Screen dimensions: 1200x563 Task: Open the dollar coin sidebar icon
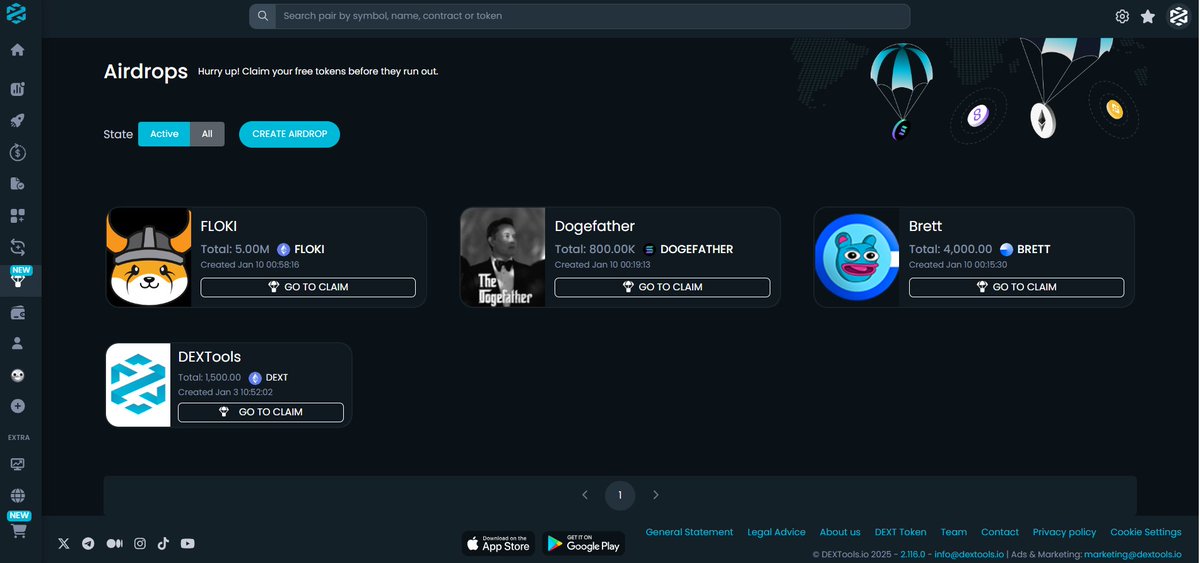click(17, 153)
